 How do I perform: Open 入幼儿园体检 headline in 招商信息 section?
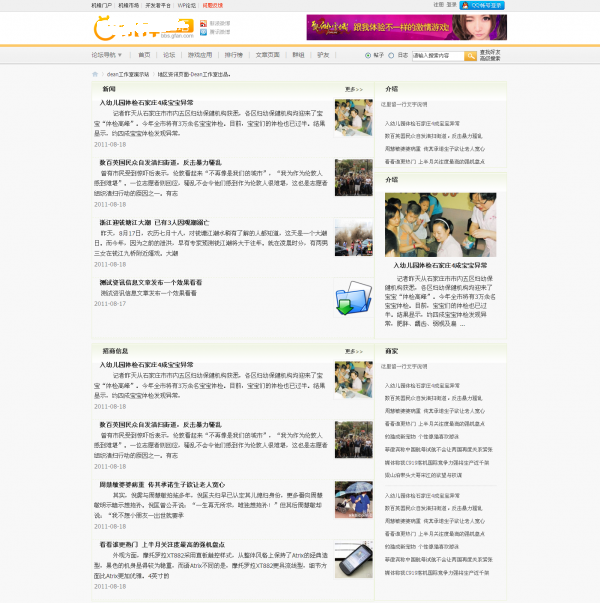146,365
